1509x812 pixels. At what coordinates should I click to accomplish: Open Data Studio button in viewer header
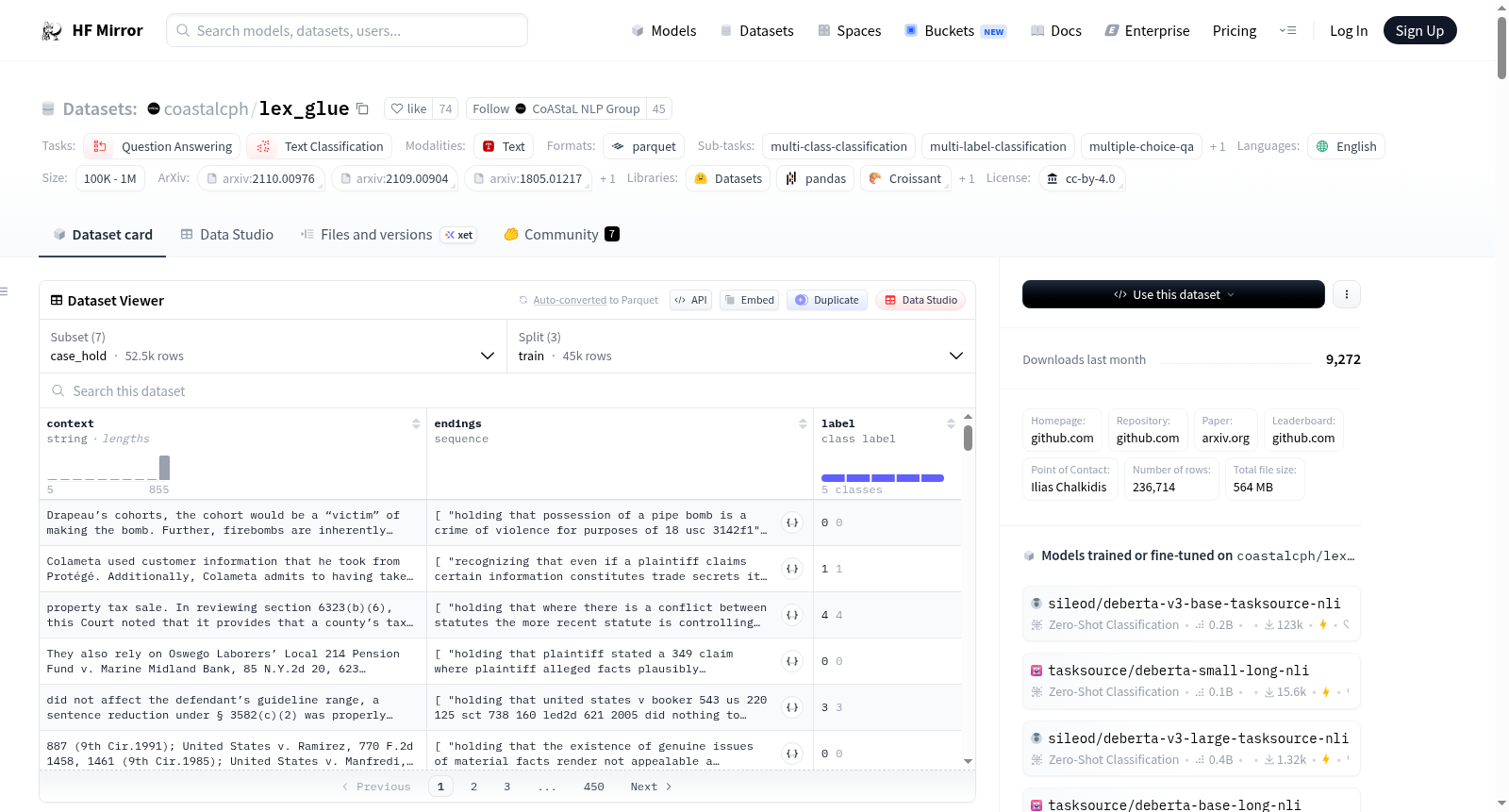click(x=920, y=300)
